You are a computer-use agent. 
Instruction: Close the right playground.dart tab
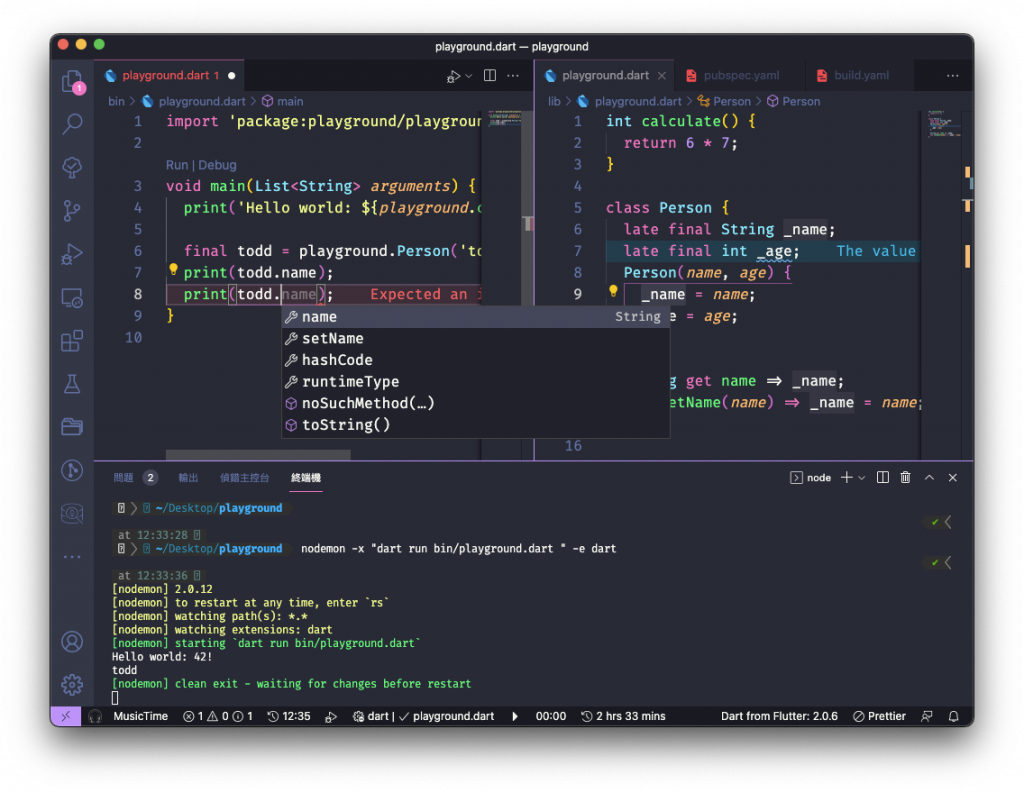pos(662,76)
